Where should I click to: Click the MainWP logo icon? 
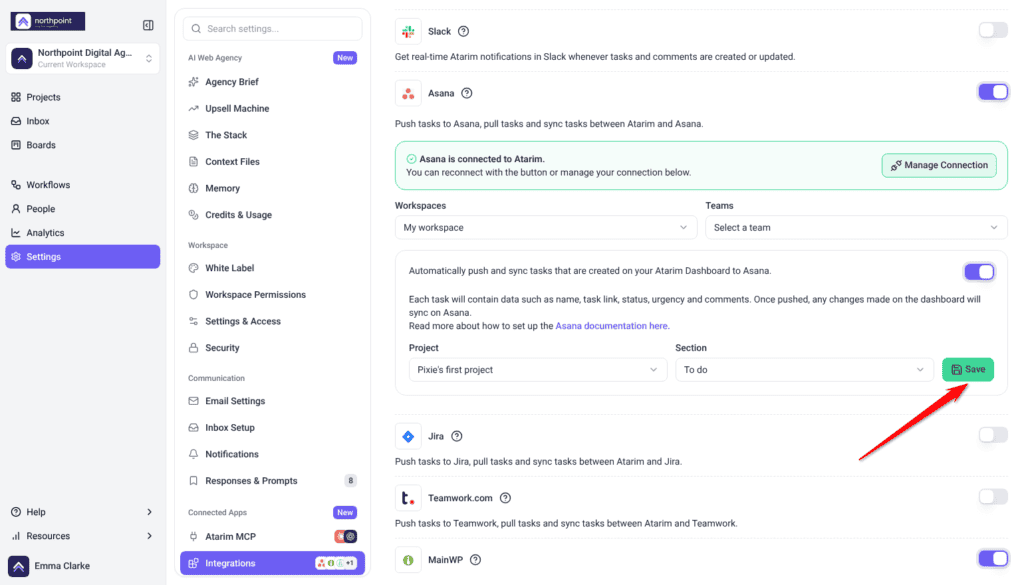pyautogui.click(x=408, y=560)
